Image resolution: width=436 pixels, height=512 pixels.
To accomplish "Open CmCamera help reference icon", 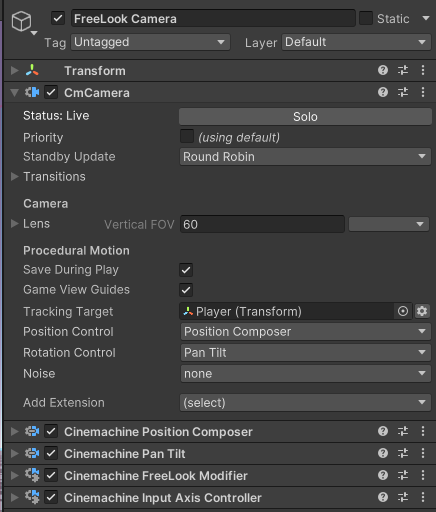I will [383, 92].
